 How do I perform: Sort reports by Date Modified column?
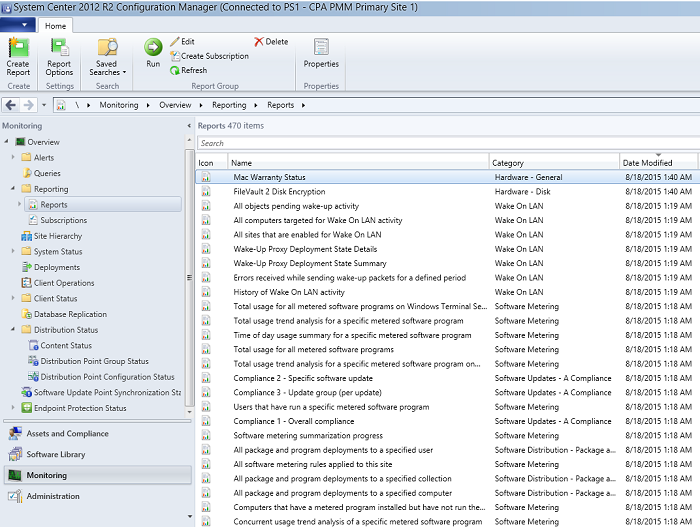coord(658,163)
